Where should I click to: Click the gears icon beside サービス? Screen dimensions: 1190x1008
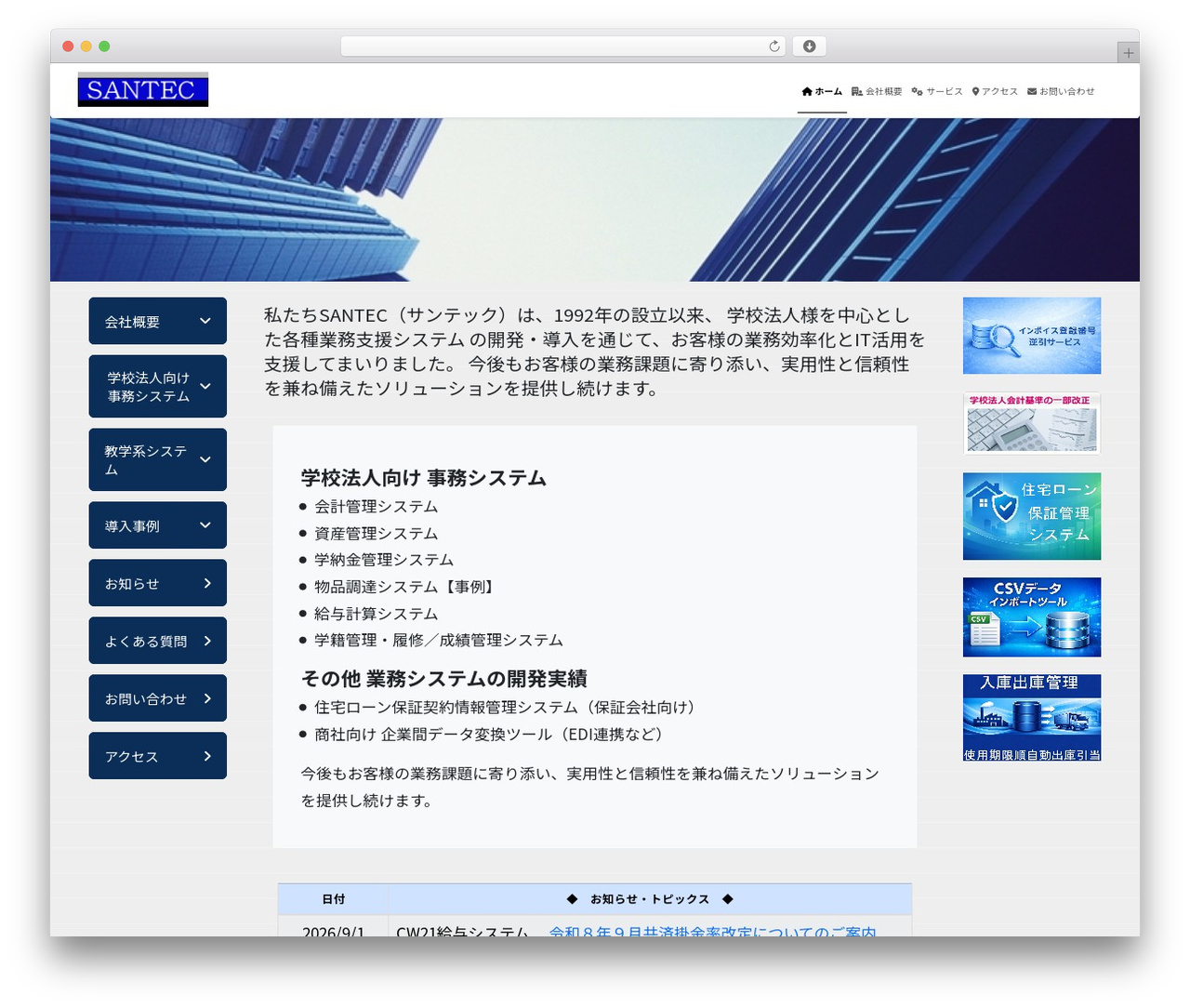pos(918,91)
